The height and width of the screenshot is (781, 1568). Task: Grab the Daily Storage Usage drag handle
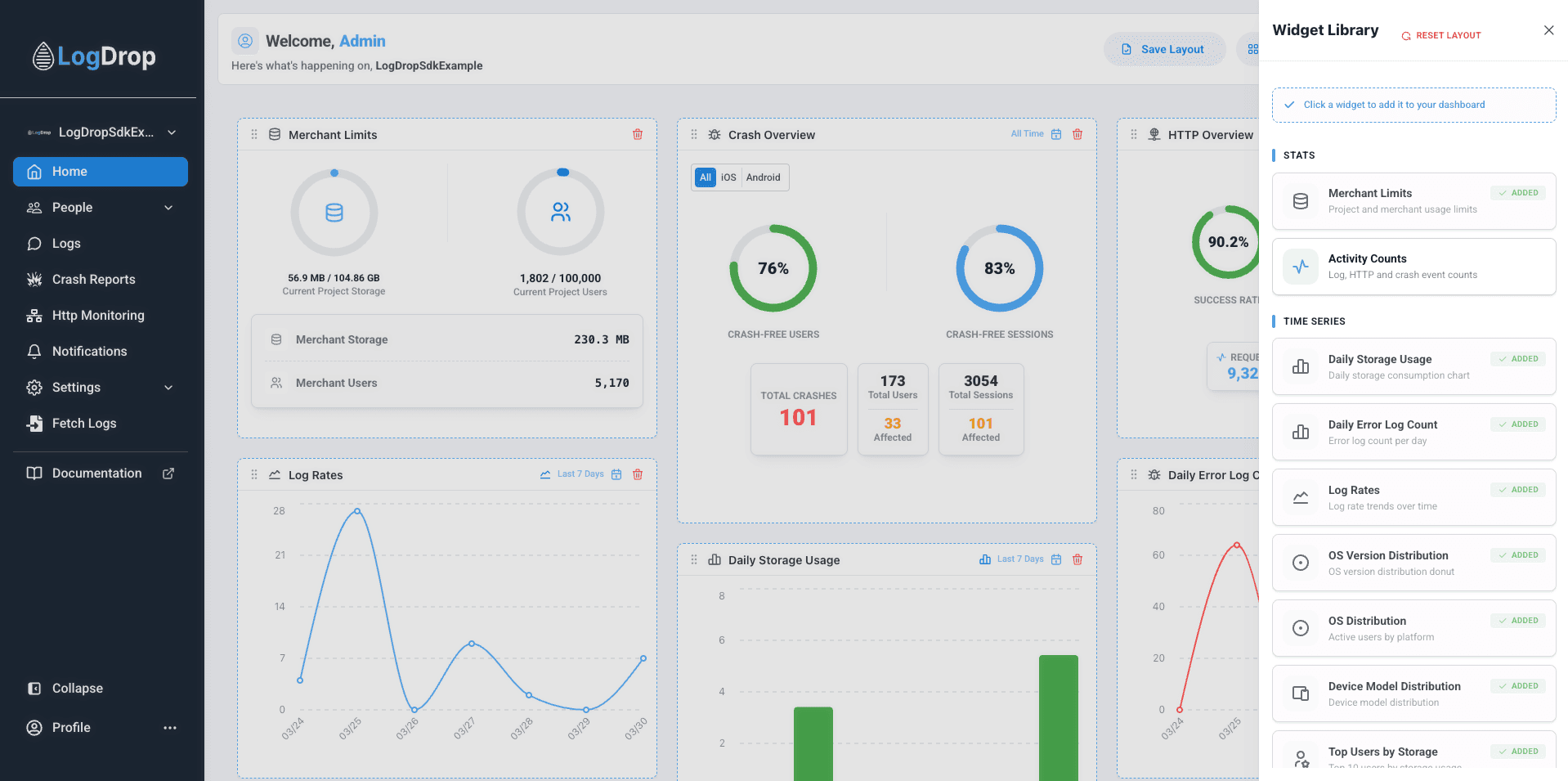point(694,560)
